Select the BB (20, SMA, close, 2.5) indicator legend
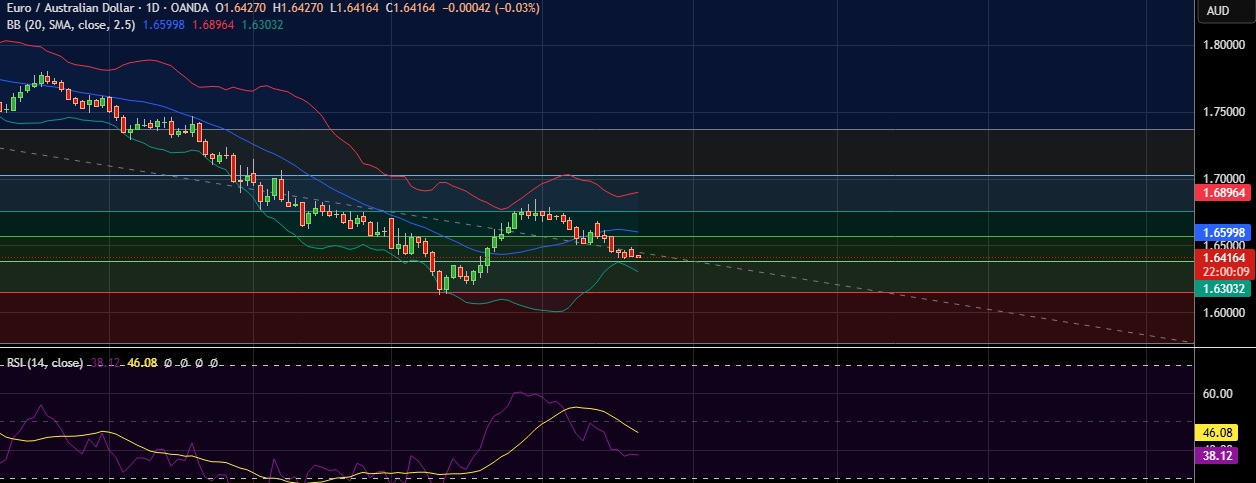Viewport: 1256px width, 483px height. click(69, 24)
